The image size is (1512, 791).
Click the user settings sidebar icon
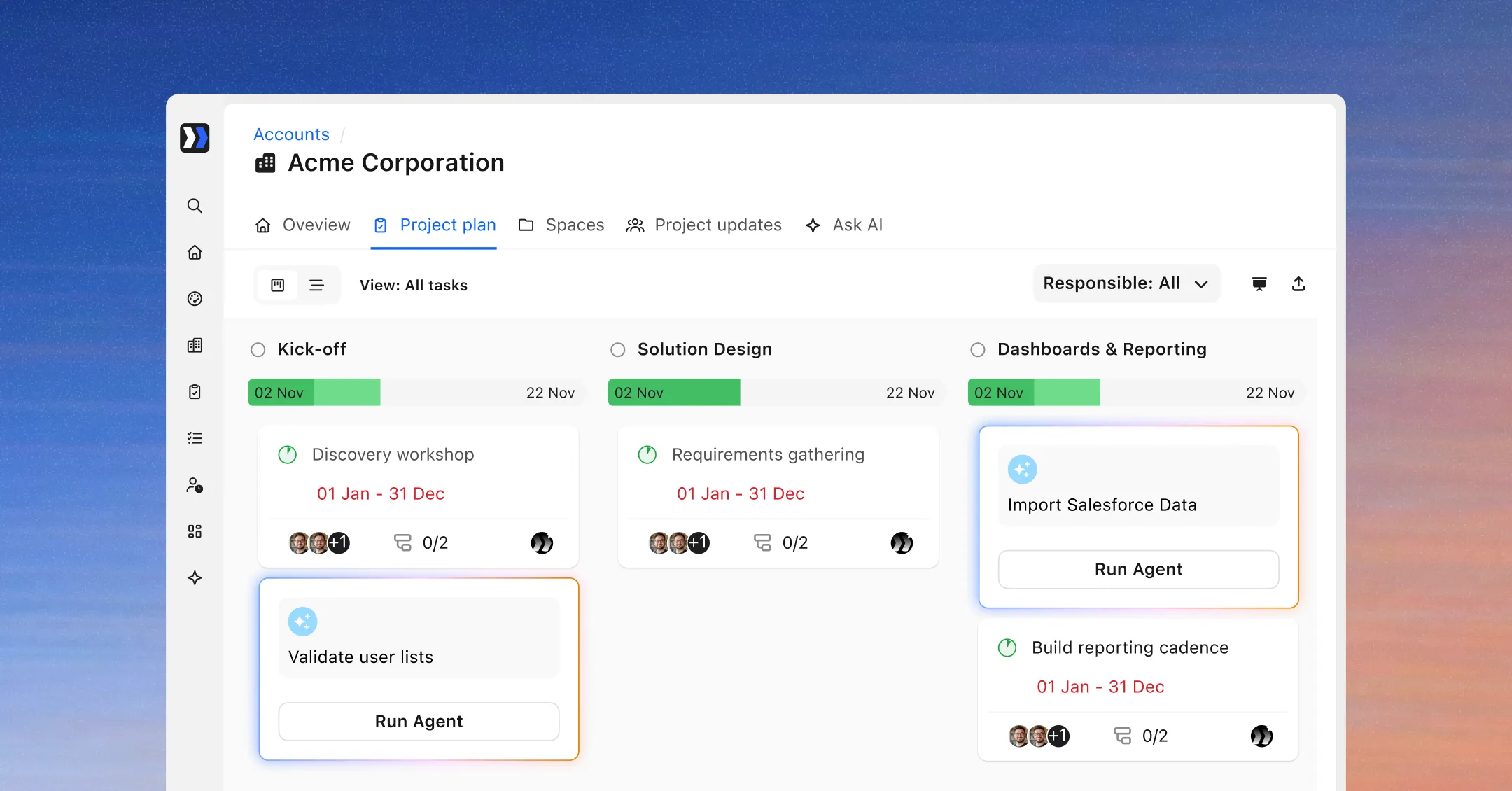click(195, 485)
